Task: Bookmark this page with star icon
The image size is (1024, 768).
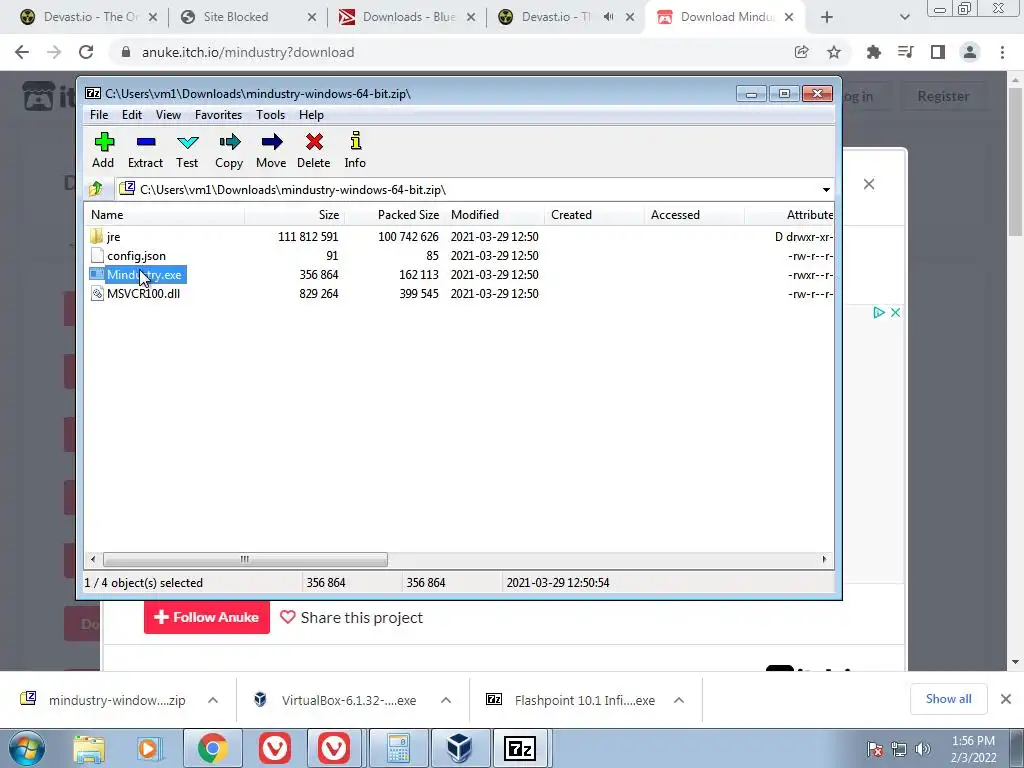Action: coord(834,52)
